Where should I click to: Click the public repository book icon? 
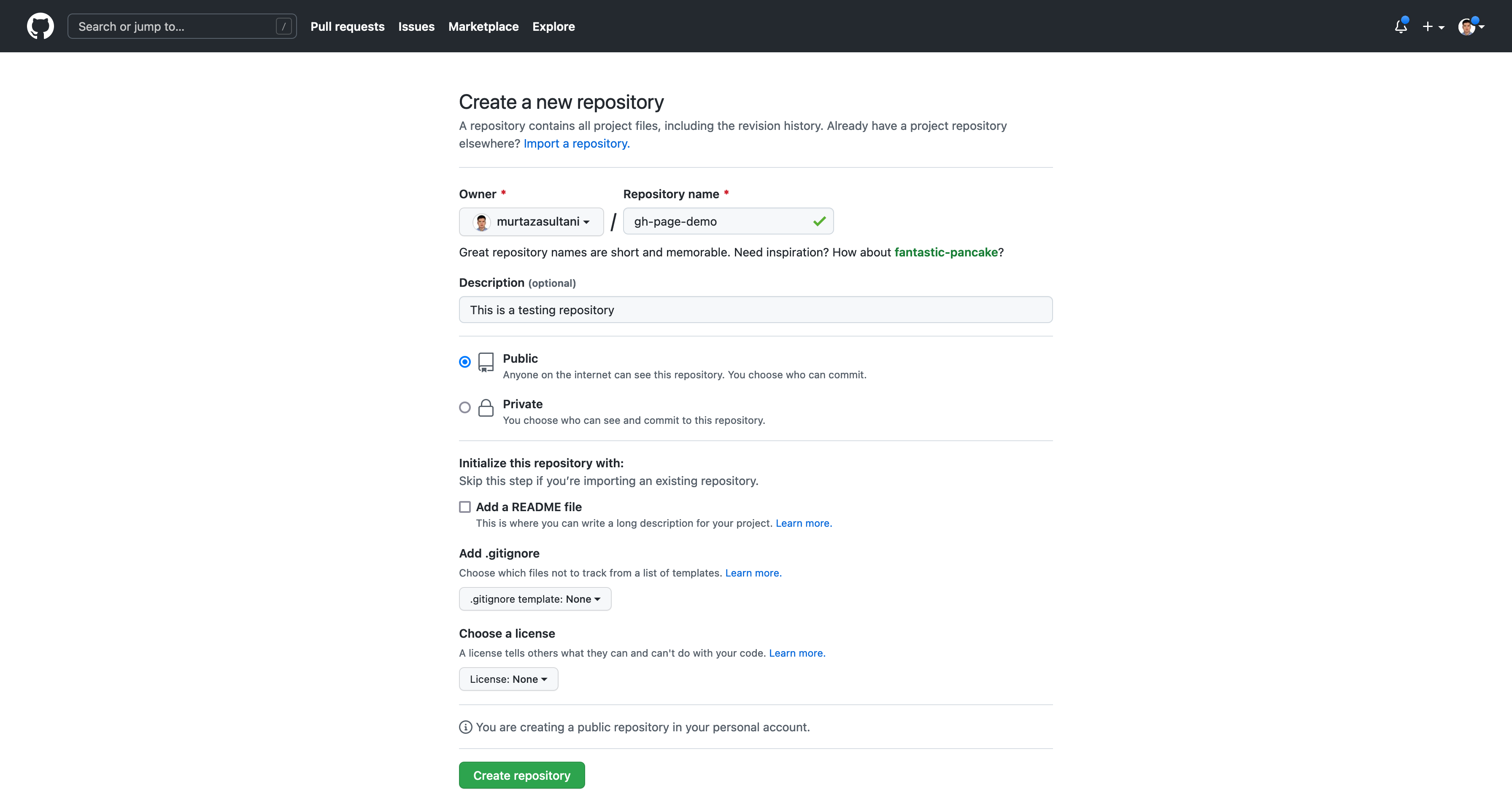point(486,362)
